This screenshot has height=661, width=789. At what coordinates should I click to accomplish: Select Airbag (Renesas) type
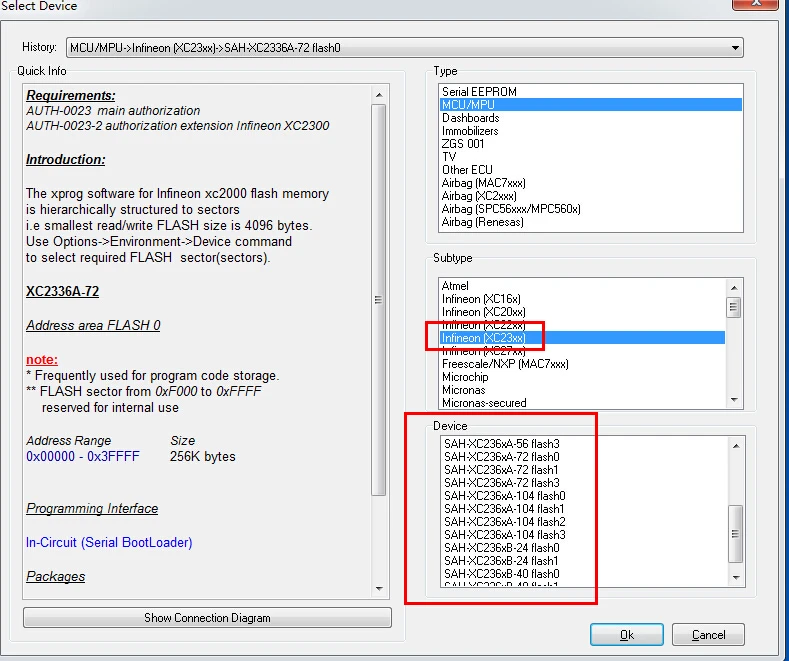coord(590,222)
